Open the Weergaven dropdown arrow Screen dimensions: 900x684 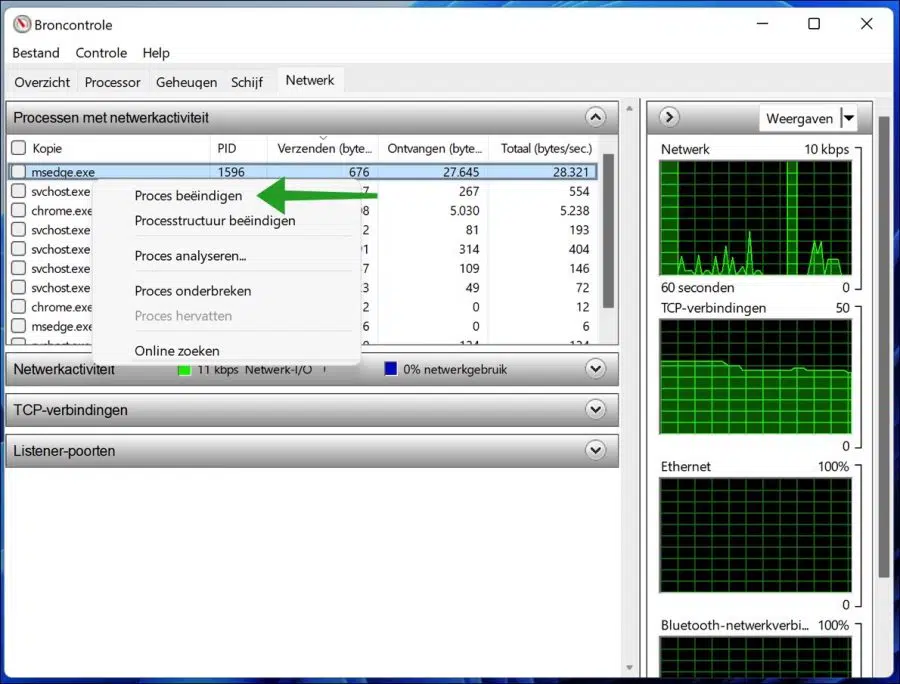tap(848, 118)
